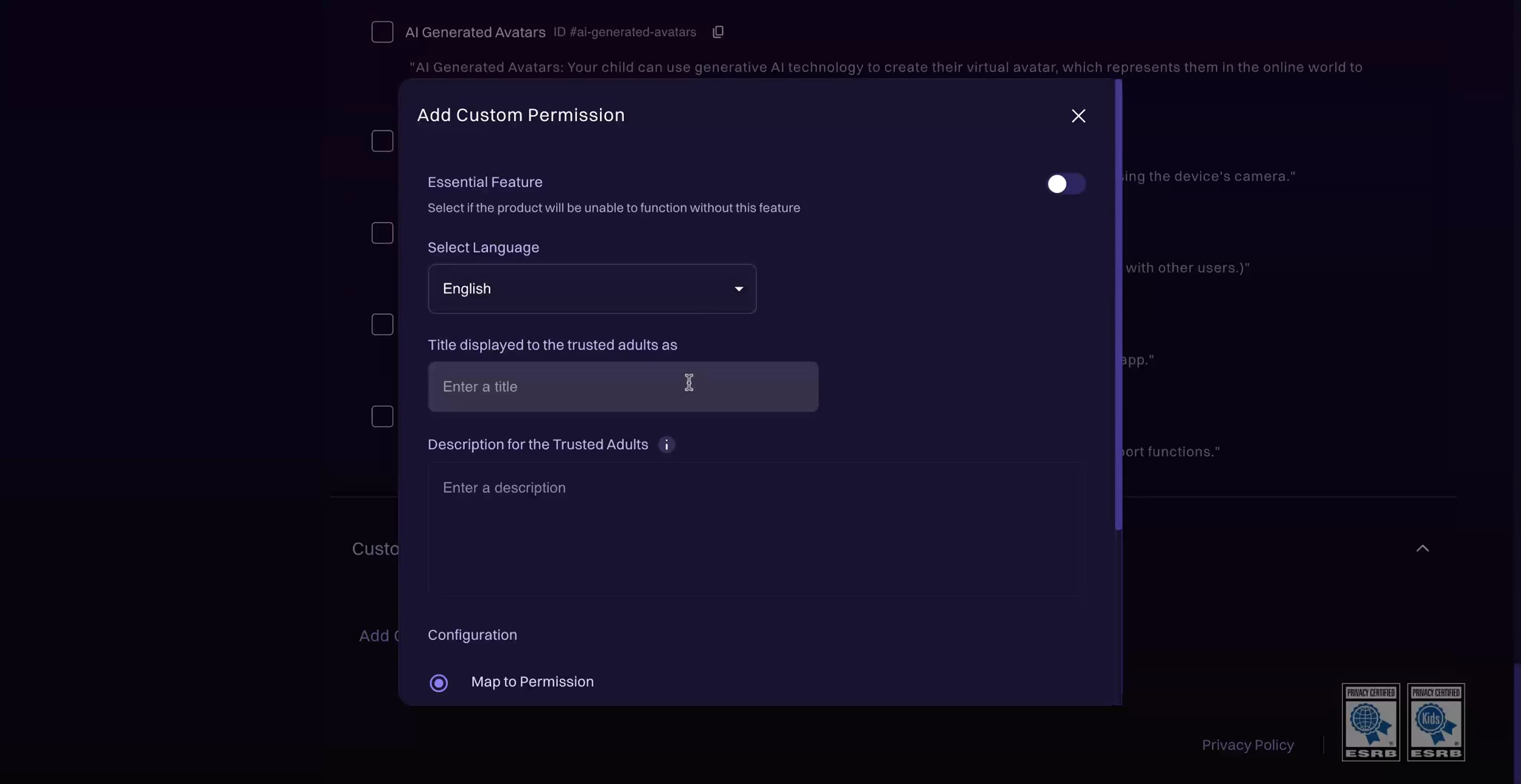1521x784 pixels.
Task: Click the Enter a description text area
Action: (x=756, y=529)
